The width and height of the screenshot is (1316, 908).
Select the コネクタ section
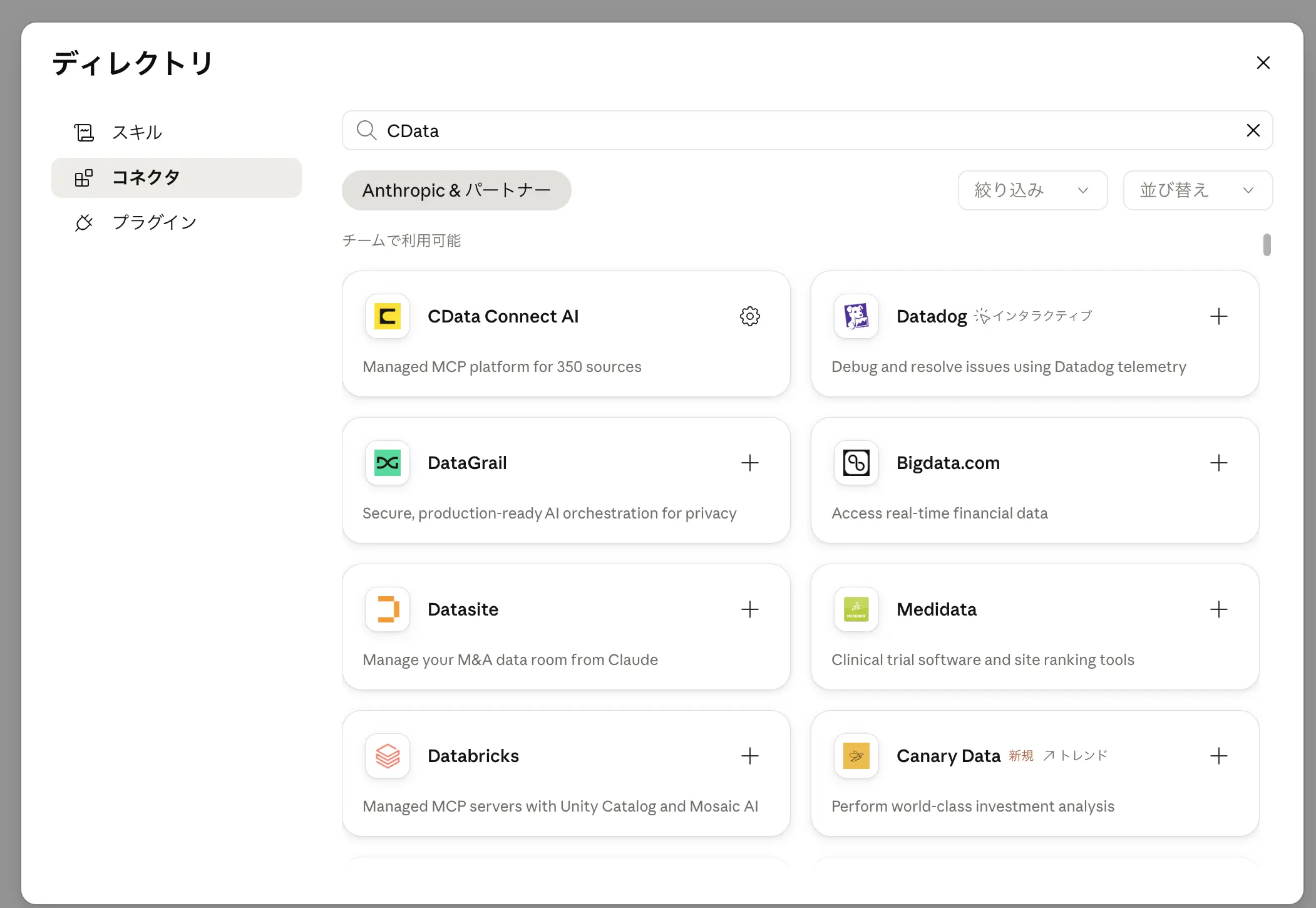(x=177, y=178)
